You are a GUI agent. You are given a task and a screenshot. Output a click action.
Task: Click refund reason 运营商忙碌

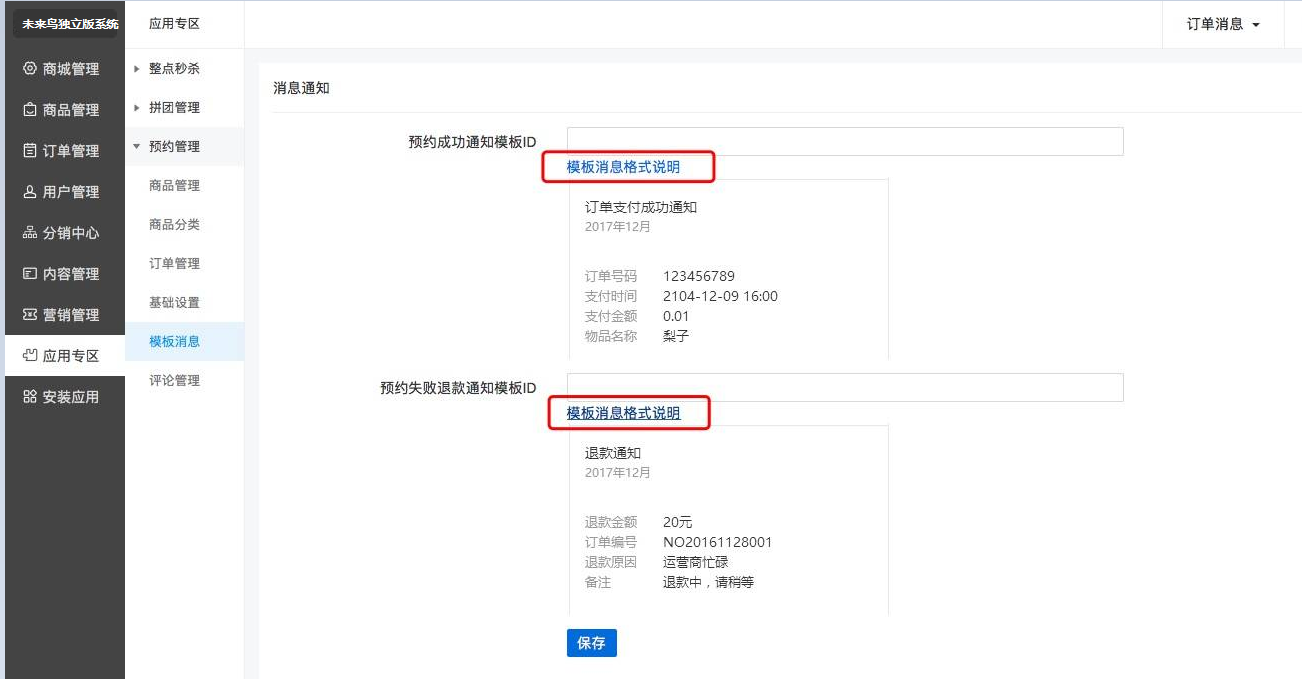point(696,562)
